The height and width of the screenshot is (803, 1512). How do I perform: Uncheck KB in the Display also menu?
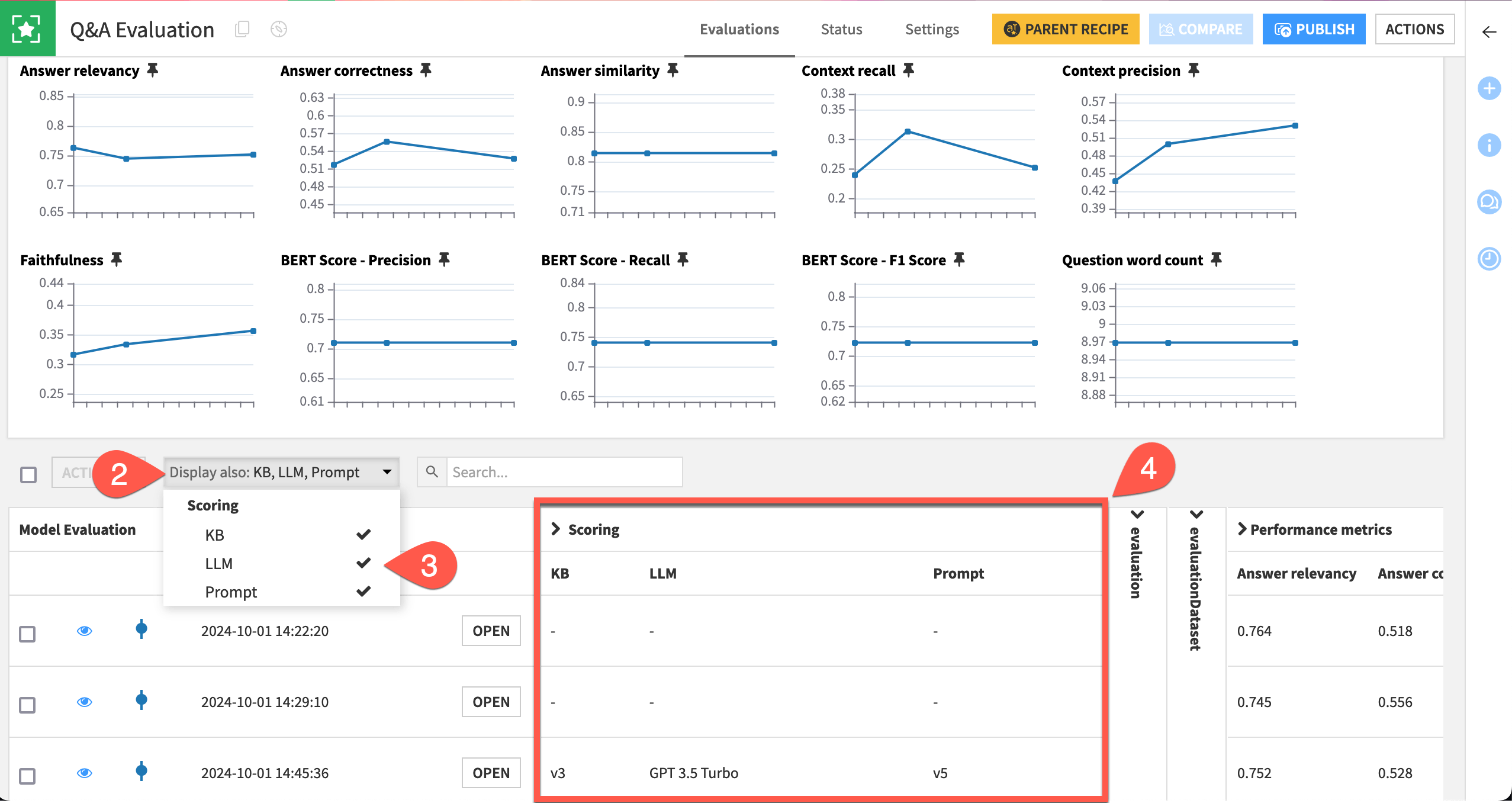tap(282, 535)
